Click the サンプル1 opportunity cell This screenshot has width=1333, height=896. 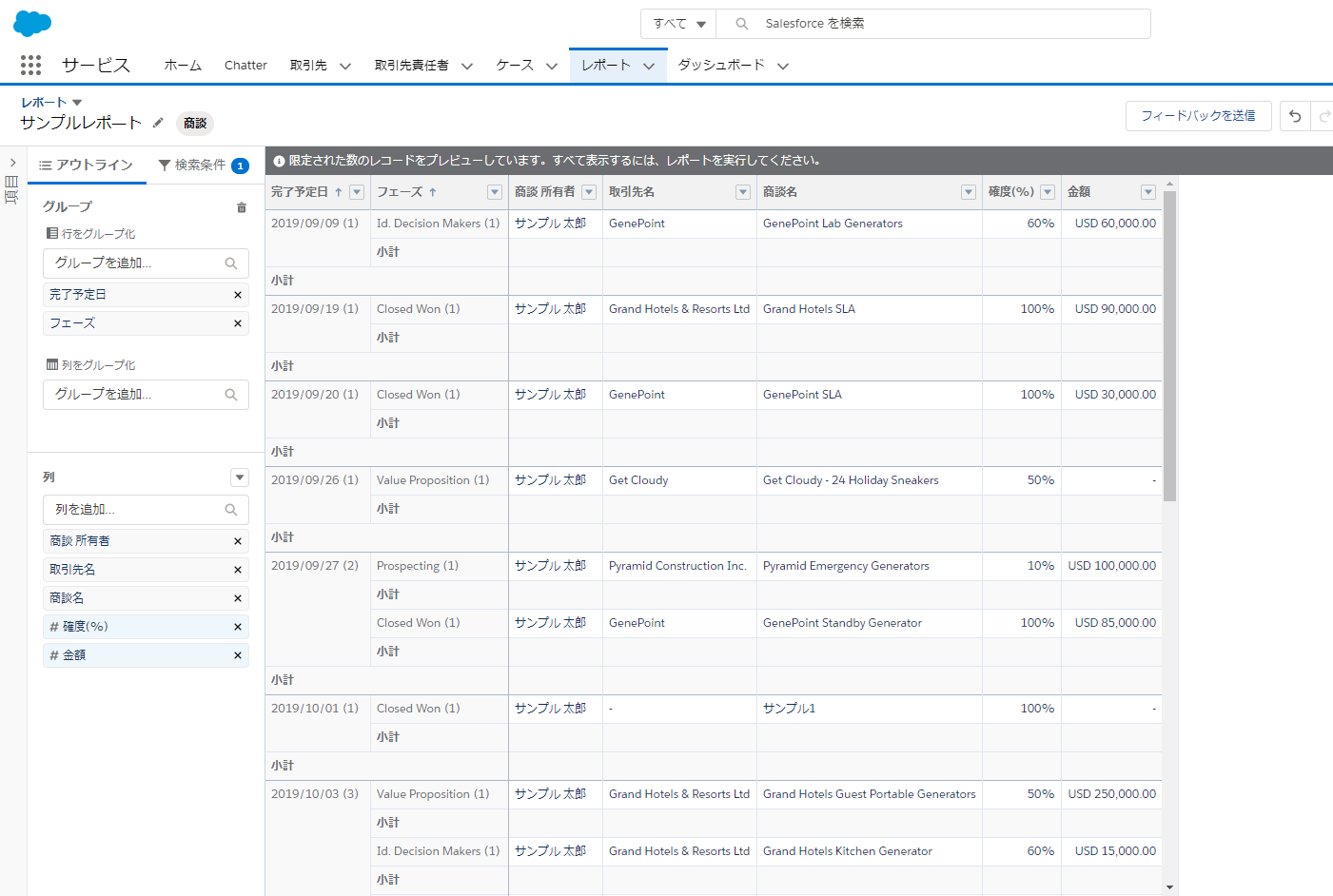click(870, 709)
